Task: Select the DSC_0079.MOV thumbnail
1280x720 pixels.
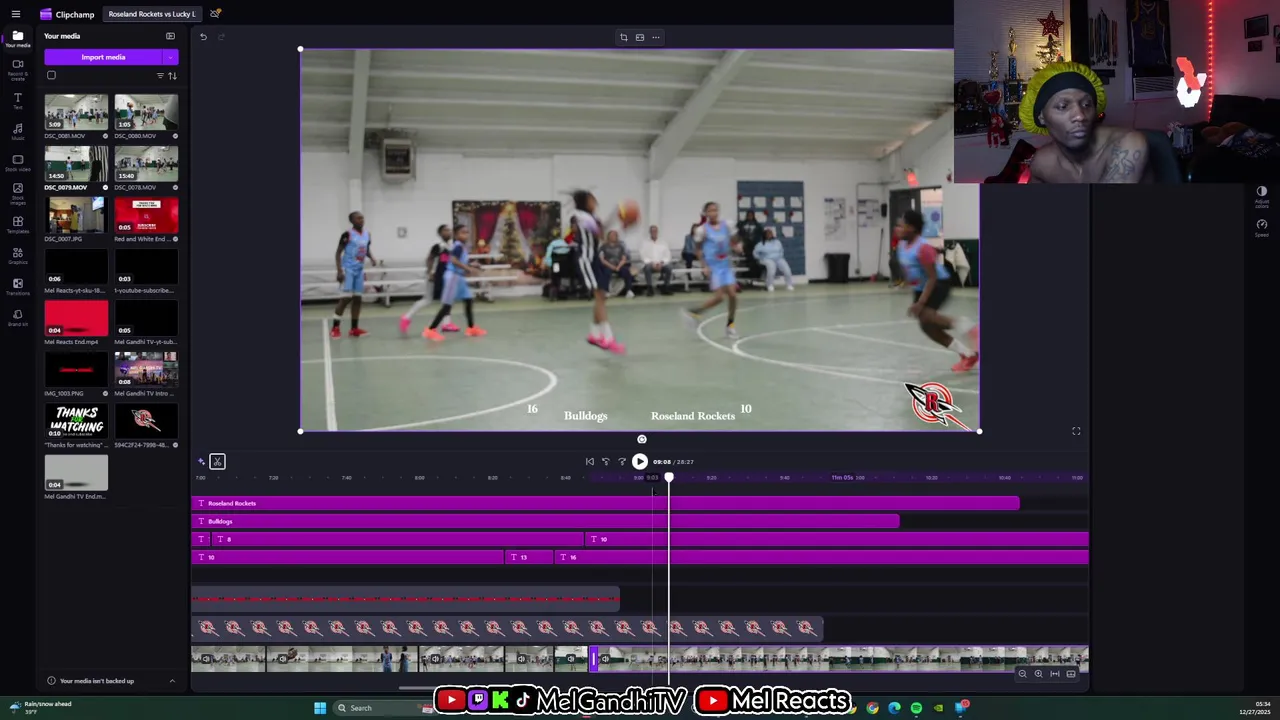Action: pos(76,164)
